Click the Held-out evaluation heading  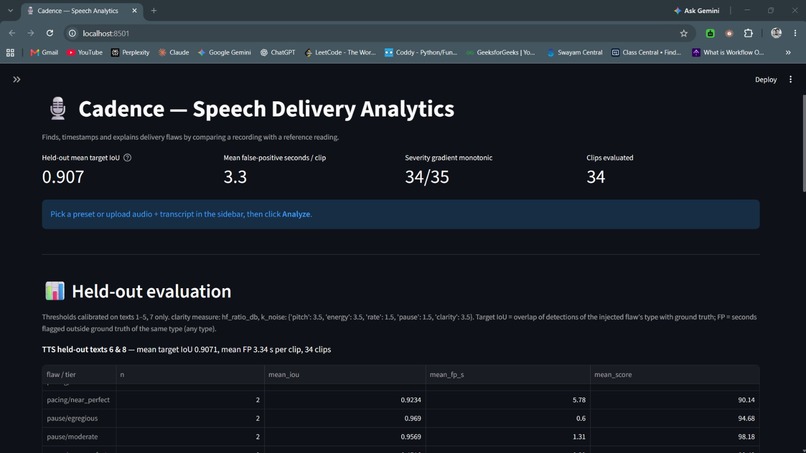point(151,291)
